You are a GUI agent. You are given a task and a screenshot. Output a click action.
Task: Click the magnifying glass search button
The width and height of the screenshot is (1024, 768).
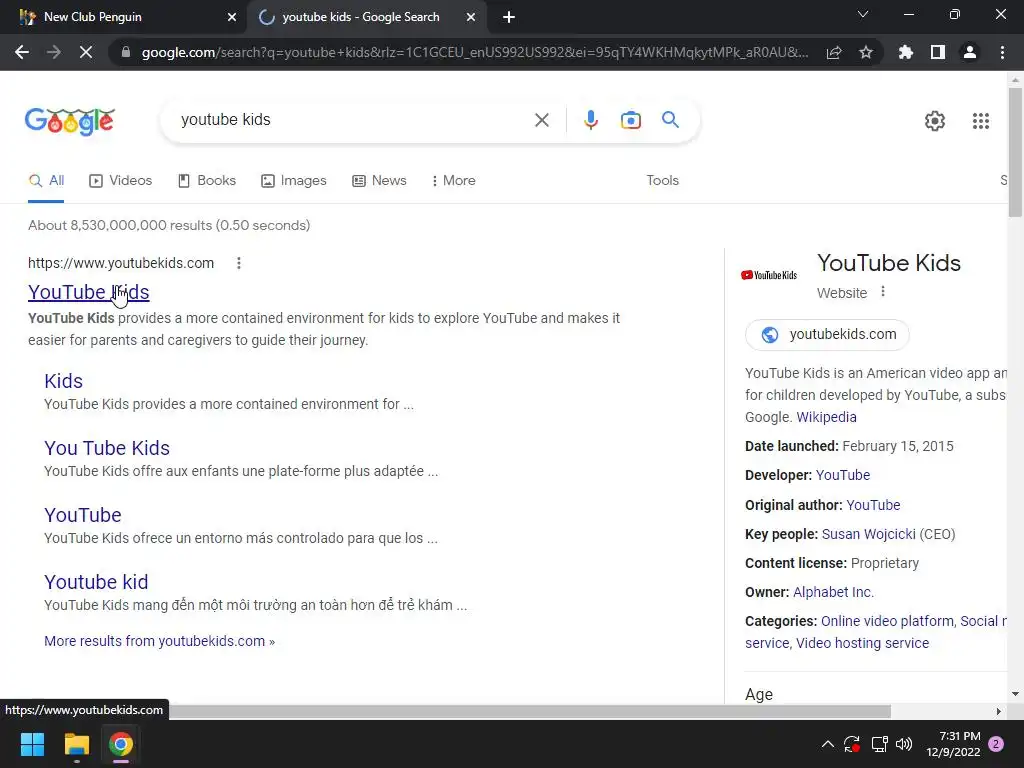click(x=670, y=120)
